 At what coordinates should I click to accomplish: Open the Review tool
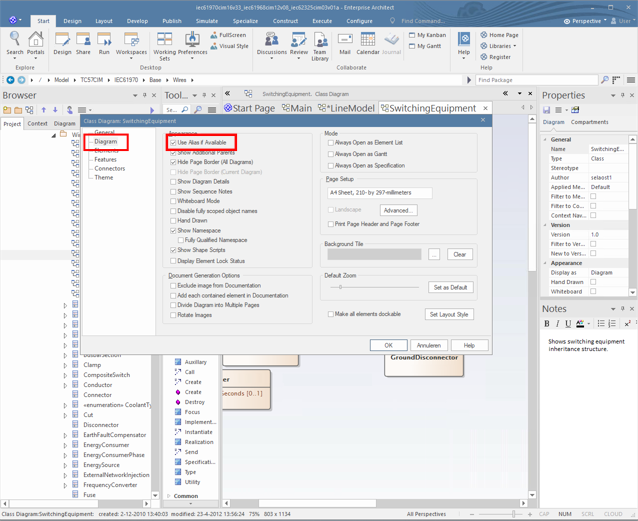pyautogui.click(x=299, y=44)
